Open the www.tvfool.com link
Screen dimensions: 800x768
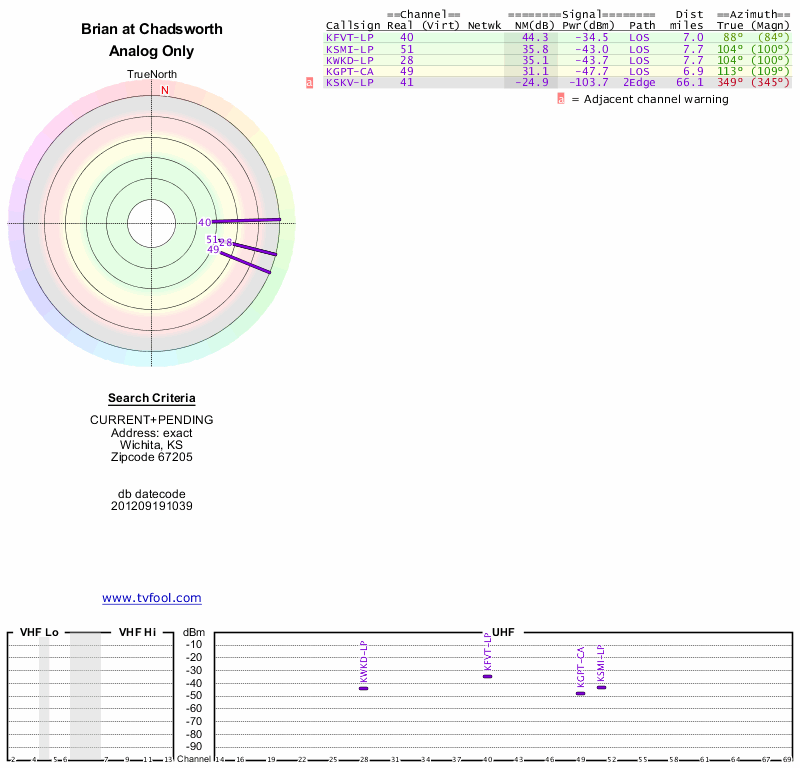[x=152, y=598]
